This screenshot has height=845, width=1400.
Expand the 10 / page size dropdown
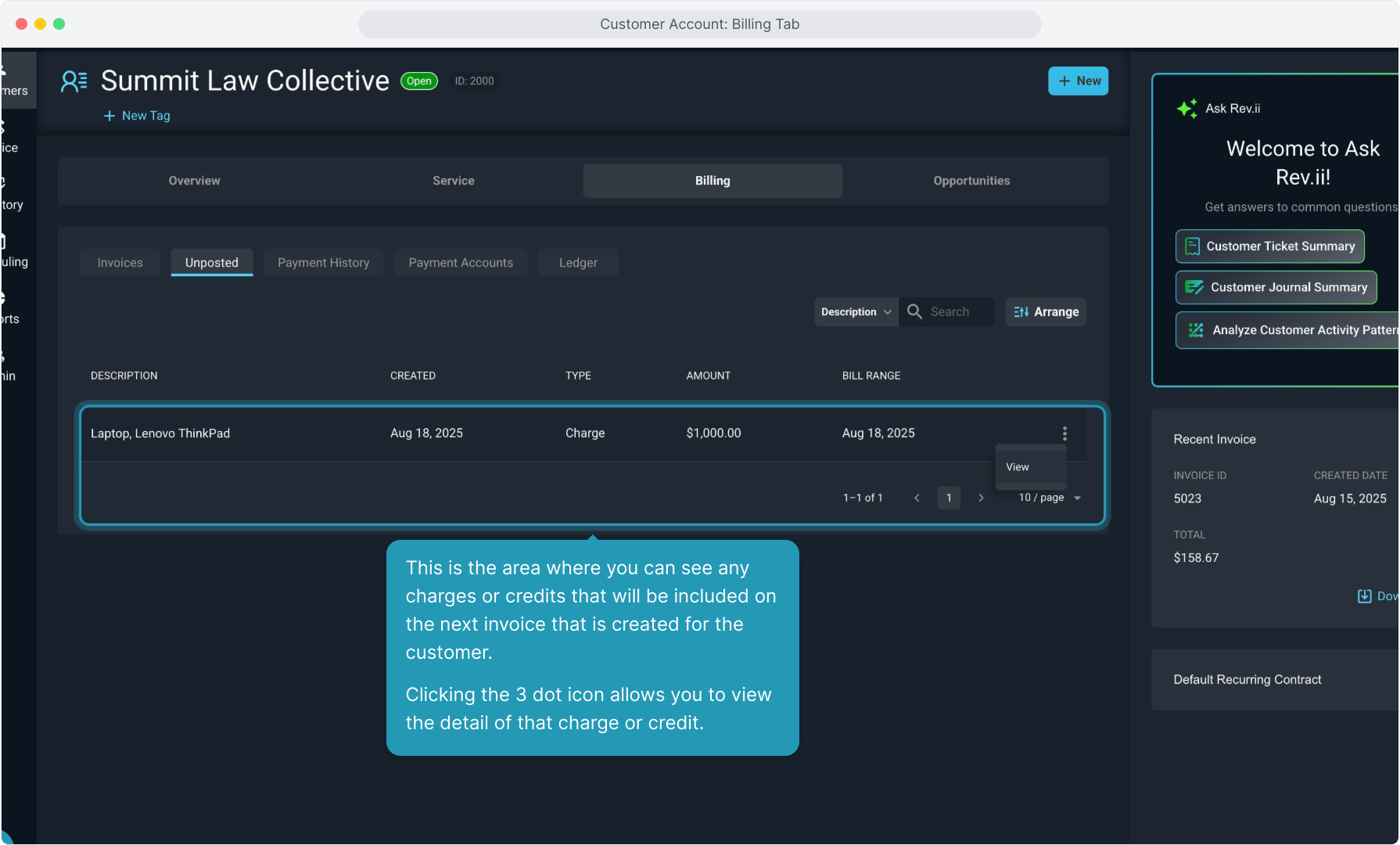[1050, 498]
